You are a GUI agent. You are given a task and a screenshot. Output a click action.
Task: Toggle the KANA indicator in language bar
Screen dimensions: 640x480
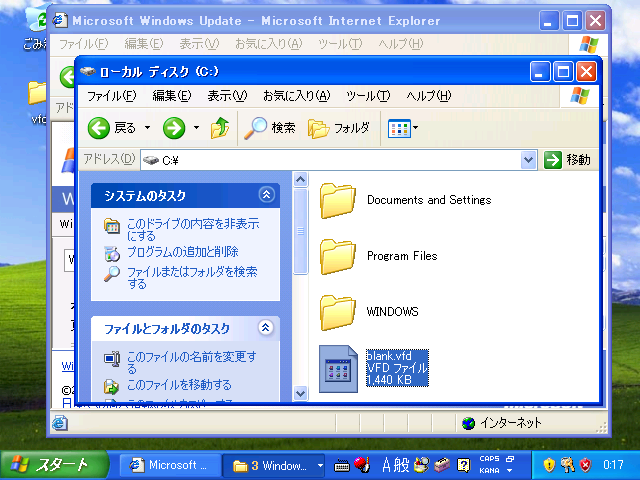tap(489, 470)
